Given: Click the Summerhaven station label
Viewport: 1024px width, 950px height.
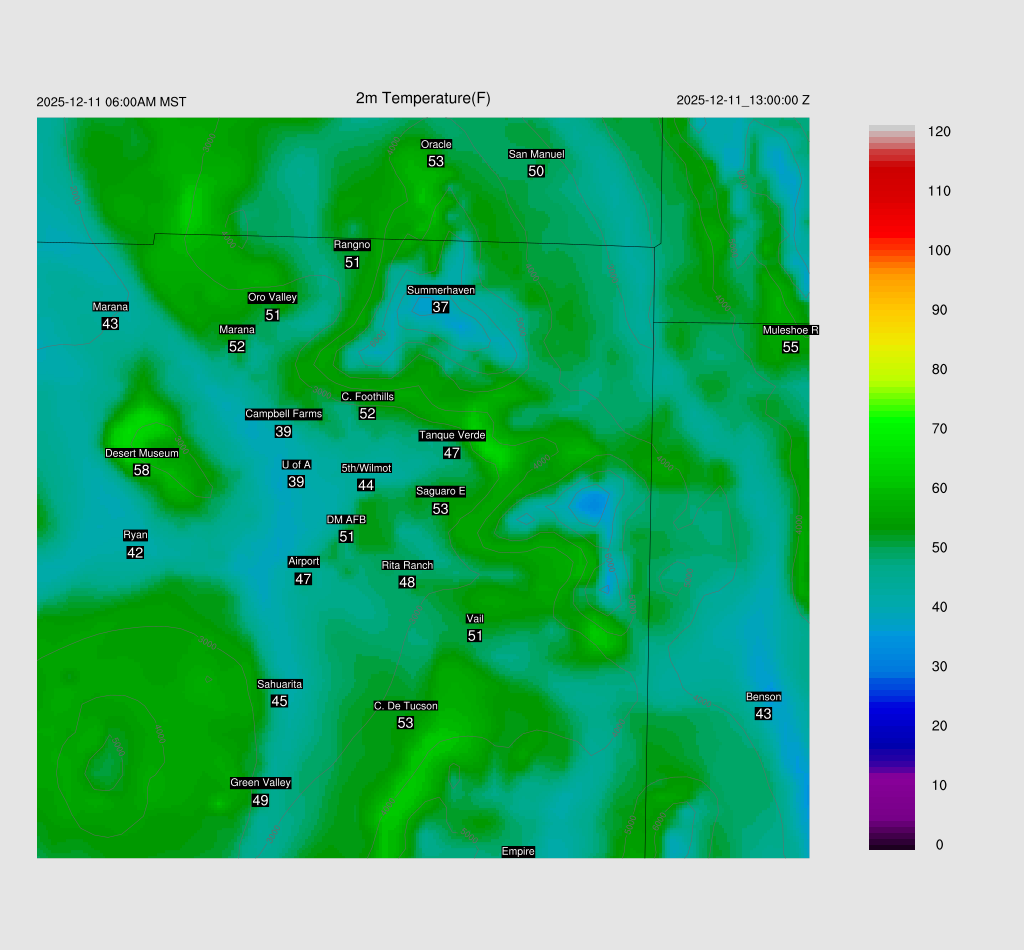Looking at the screenshot, I should (440, 290).
